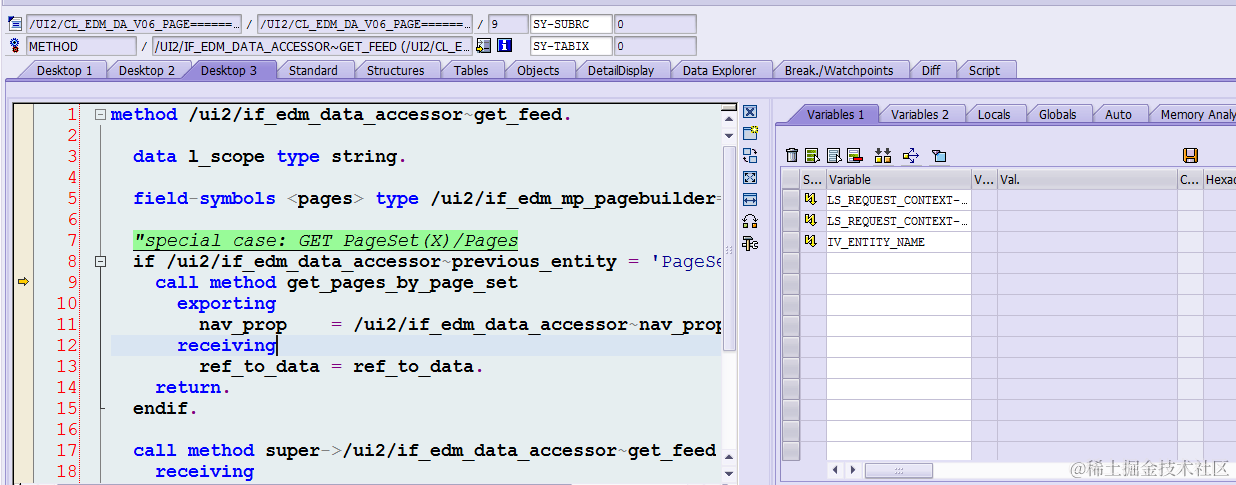
Task: Click the IV_ENTITY_NAME variable cell
Action: 898,242
